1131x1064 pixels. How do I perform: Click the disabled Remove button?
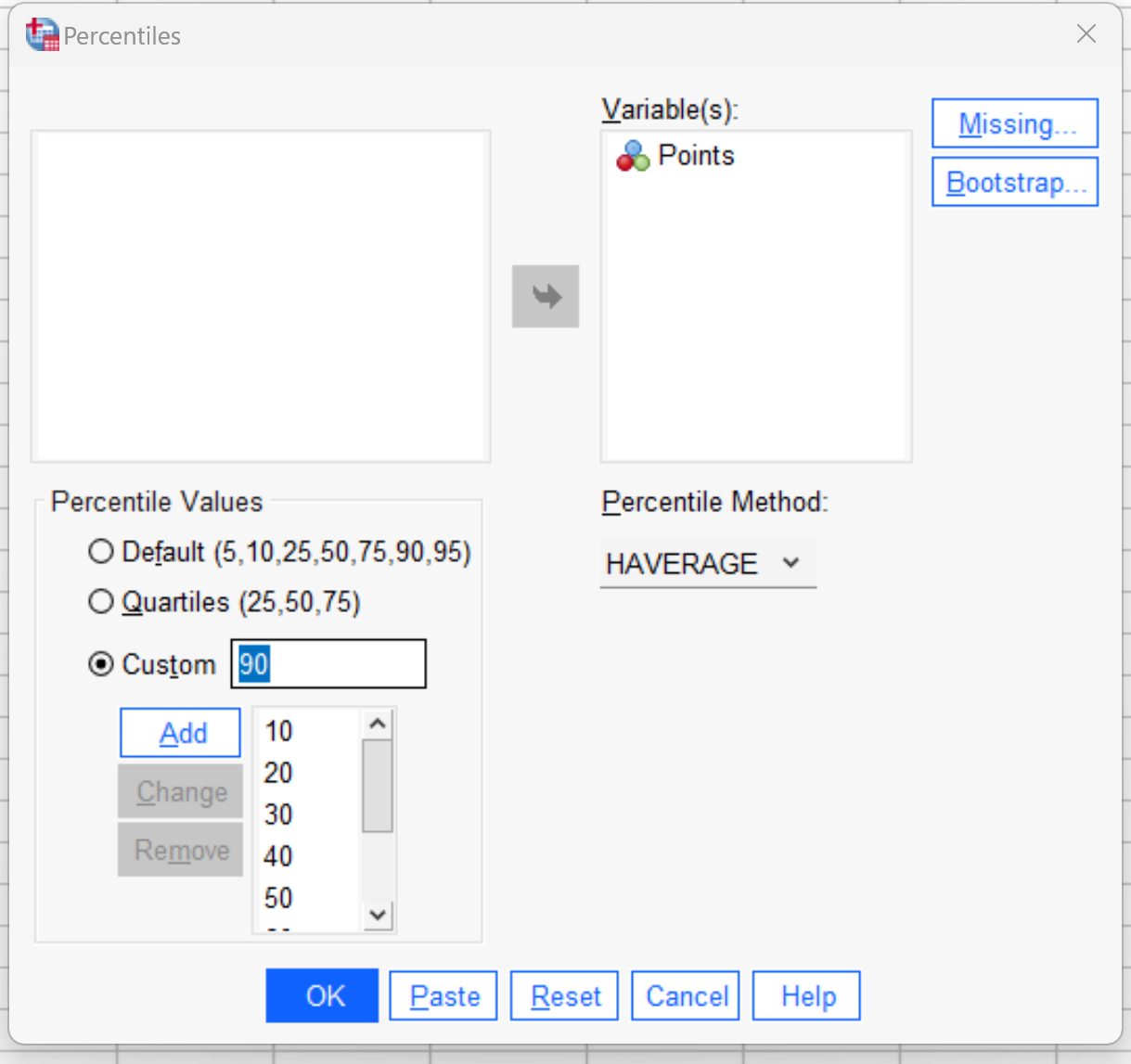(x=180, y=850)
